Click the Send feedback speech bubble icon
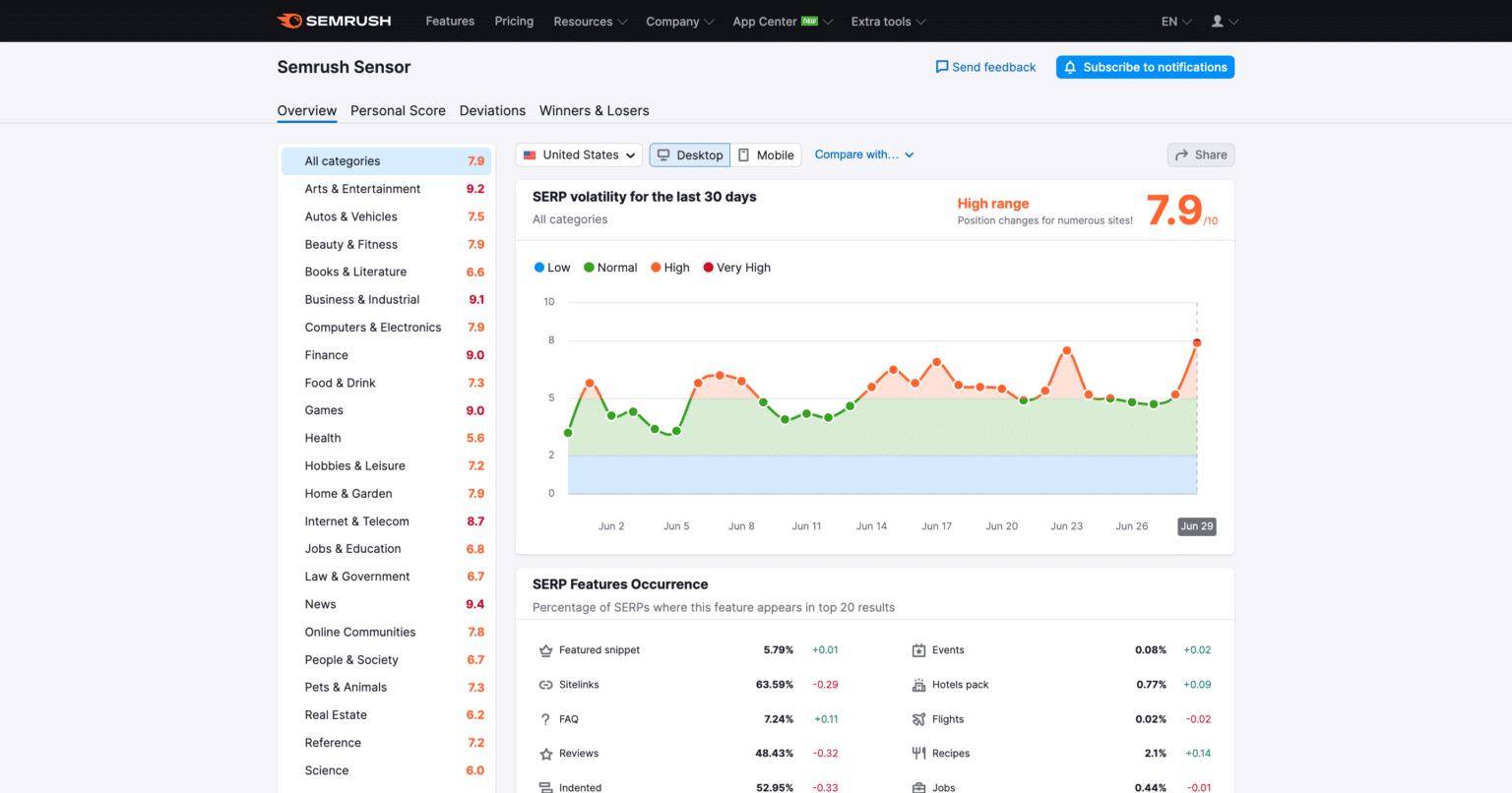This screenshot has width=1512, height=793. pyautogui.click(x=942, y=67)
